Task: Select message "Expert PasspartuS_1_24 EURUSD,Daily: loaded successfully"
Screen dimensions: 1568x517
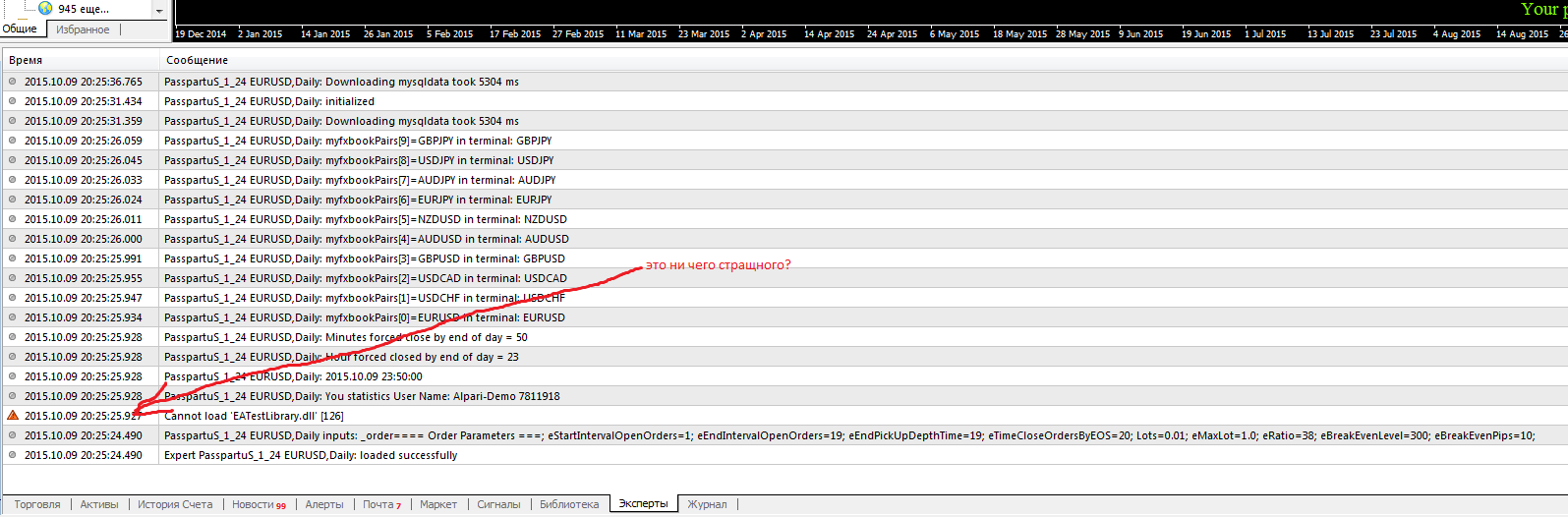Action: click(x=311, y=455)
